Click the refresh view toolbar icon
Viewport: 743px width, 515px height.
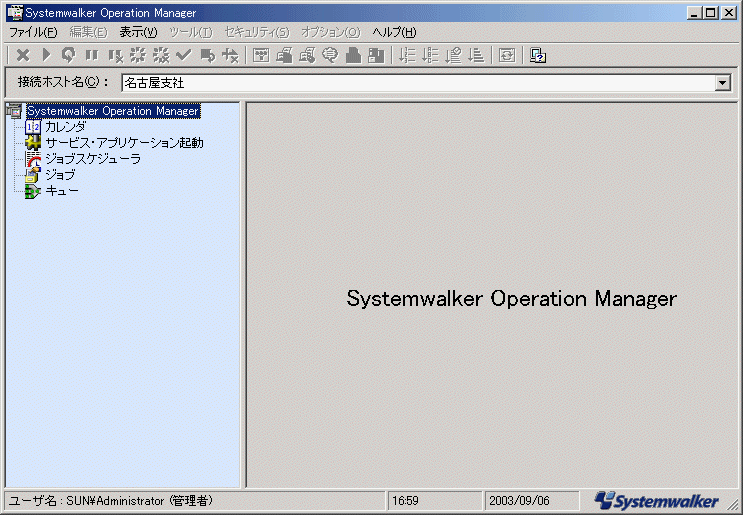[x=507, y=55]
